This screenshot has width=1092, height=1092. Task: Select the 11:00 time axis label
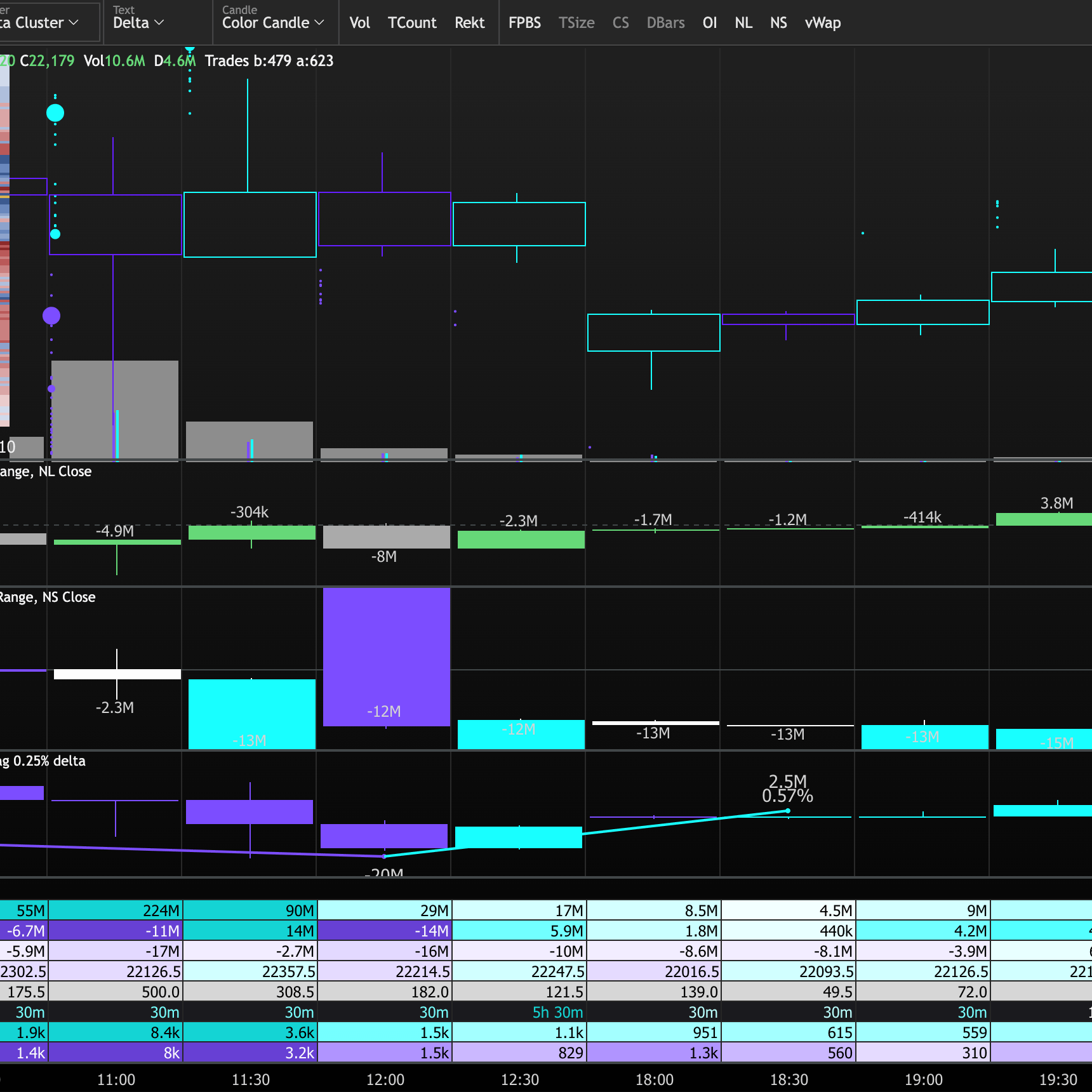116,1079
